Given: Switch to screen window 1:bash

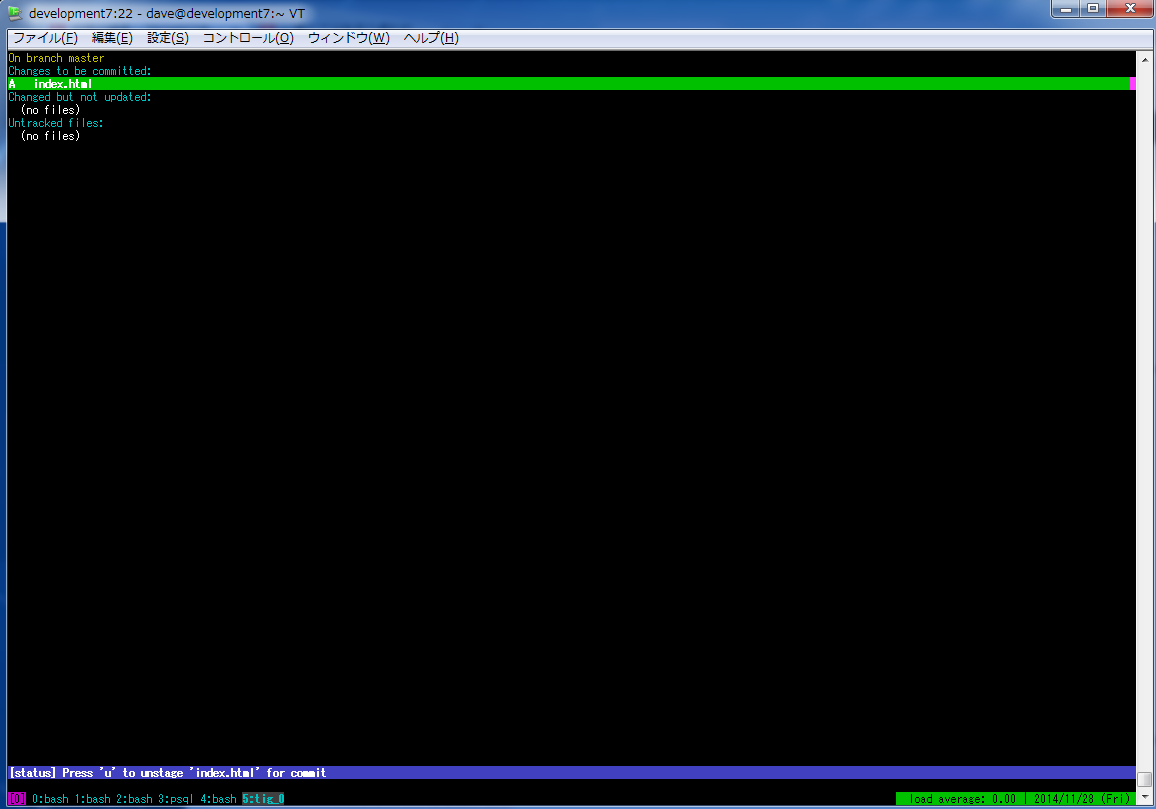Looking at the screenshot, I should [x=92, y=799].
